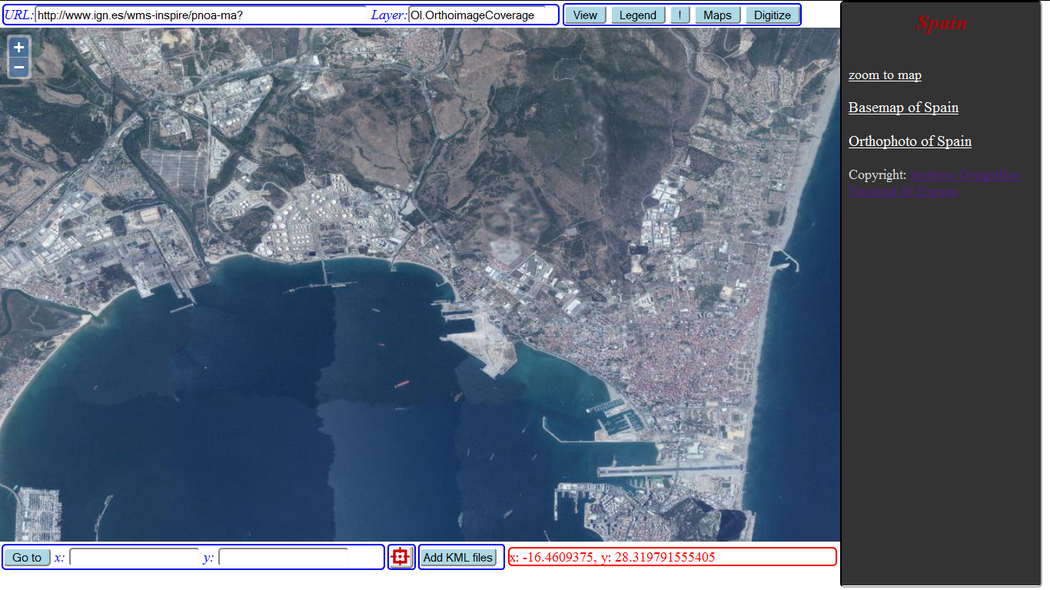Click the View button

pyautogui.click(x=585, y=15)
